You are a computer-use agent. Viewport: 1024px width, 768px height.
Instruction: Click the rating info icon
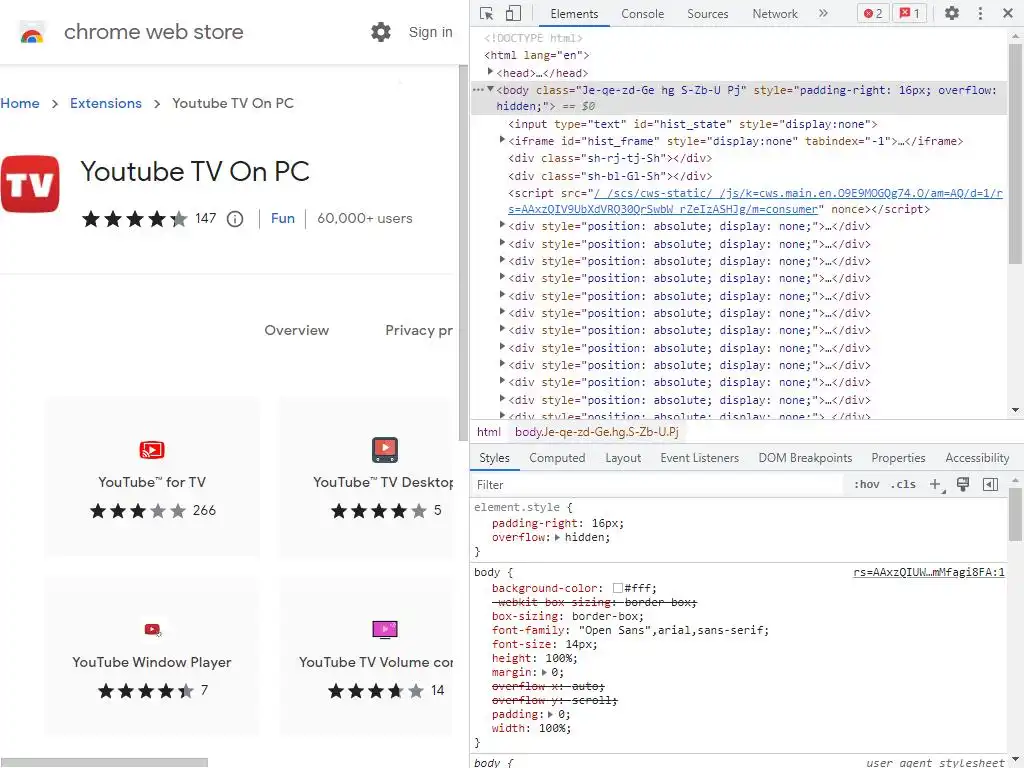[x=235, y=219]
